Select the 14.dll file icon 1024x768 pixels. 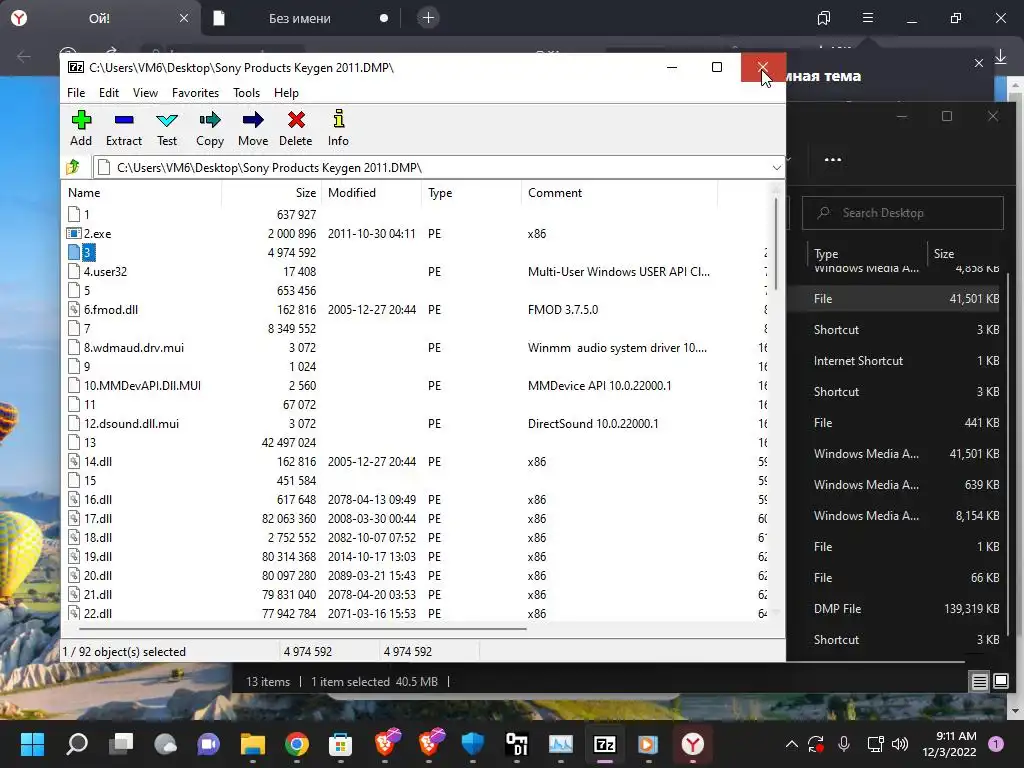(74, 462)
